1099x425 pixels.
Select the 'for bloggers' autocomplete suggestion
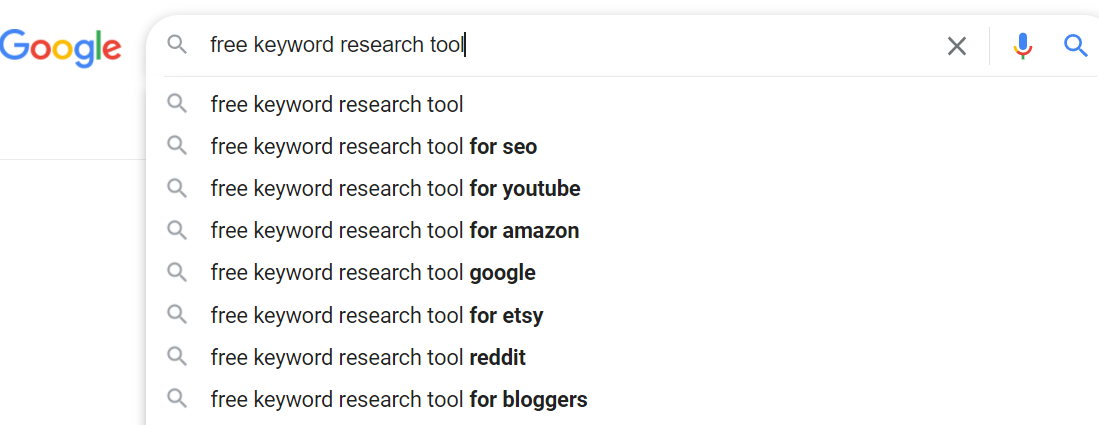[x=398, y=400]
